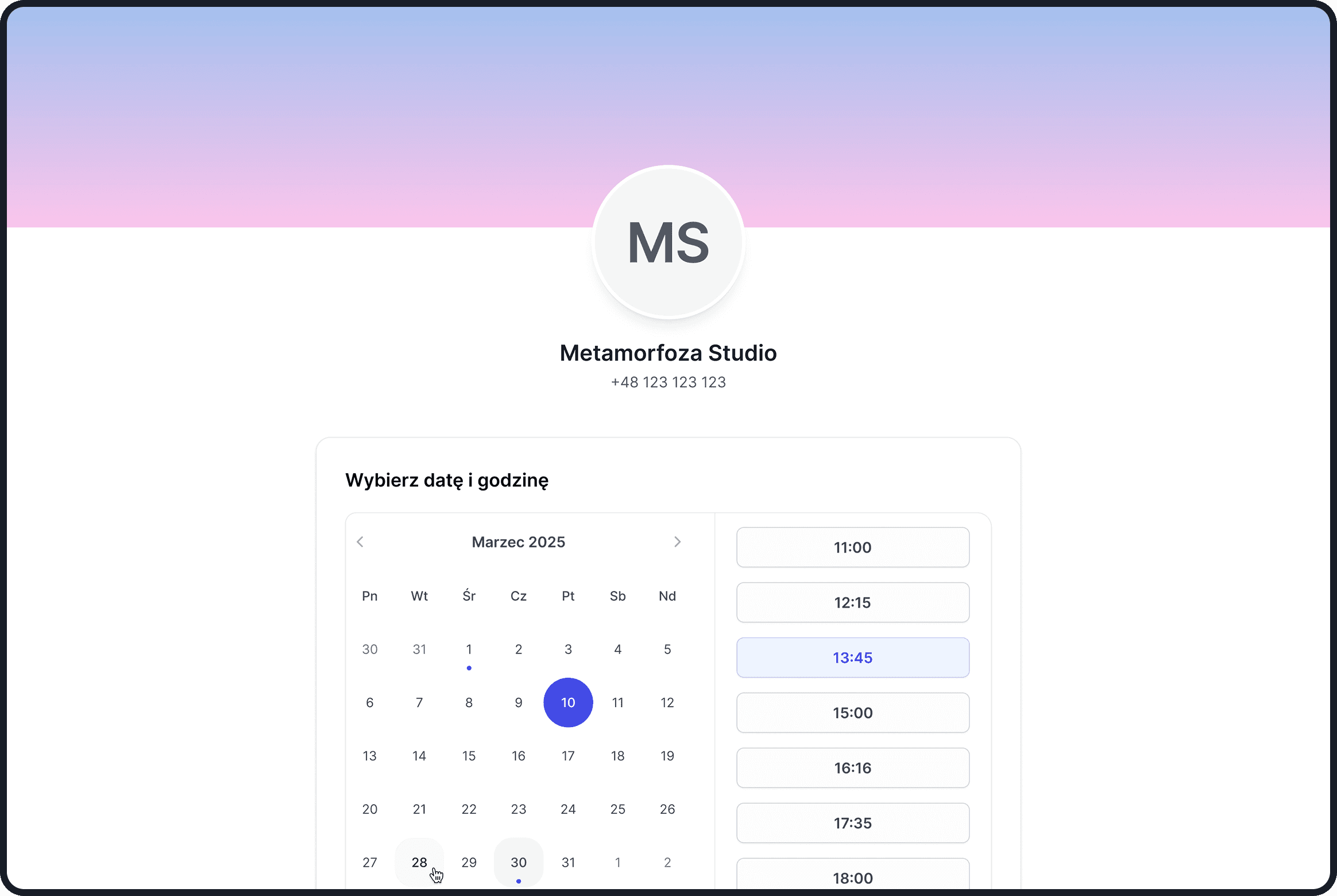1337x896 pixels.
Task: Go to next month arrow
Action: pos(677,542)
